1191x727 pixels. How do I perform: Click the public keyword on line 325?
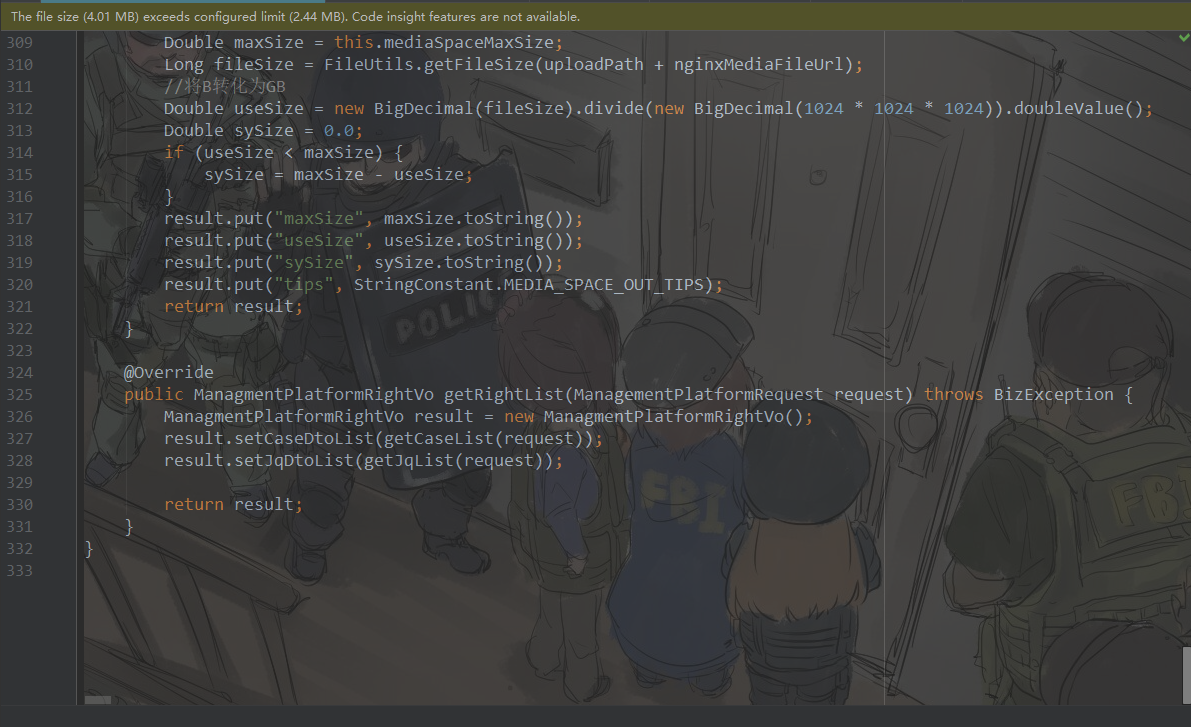click(153, 394)
